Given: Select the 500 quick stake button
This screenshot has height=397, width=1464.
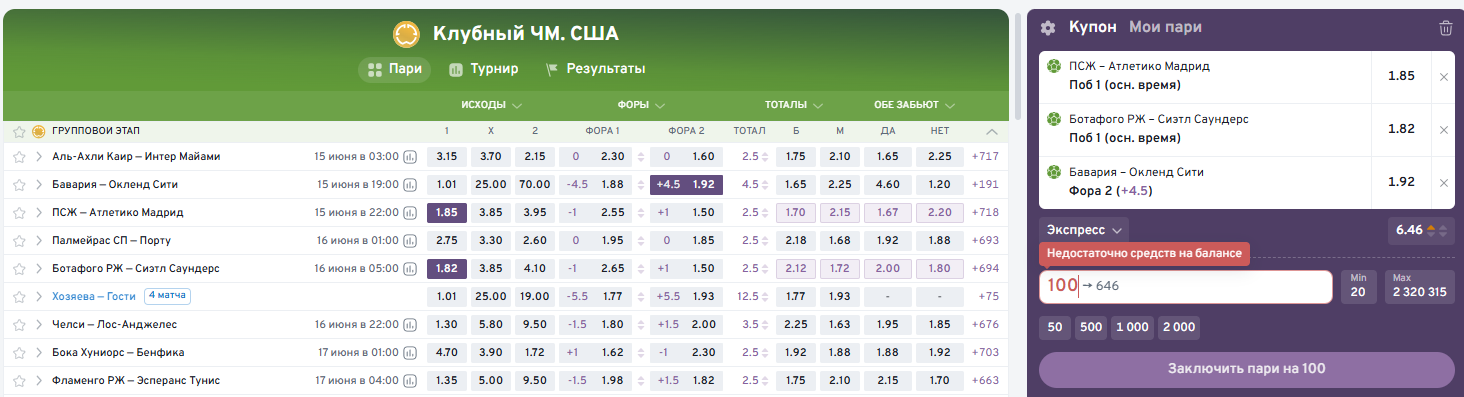Looking at the screenshot, I should [1091, 328].
